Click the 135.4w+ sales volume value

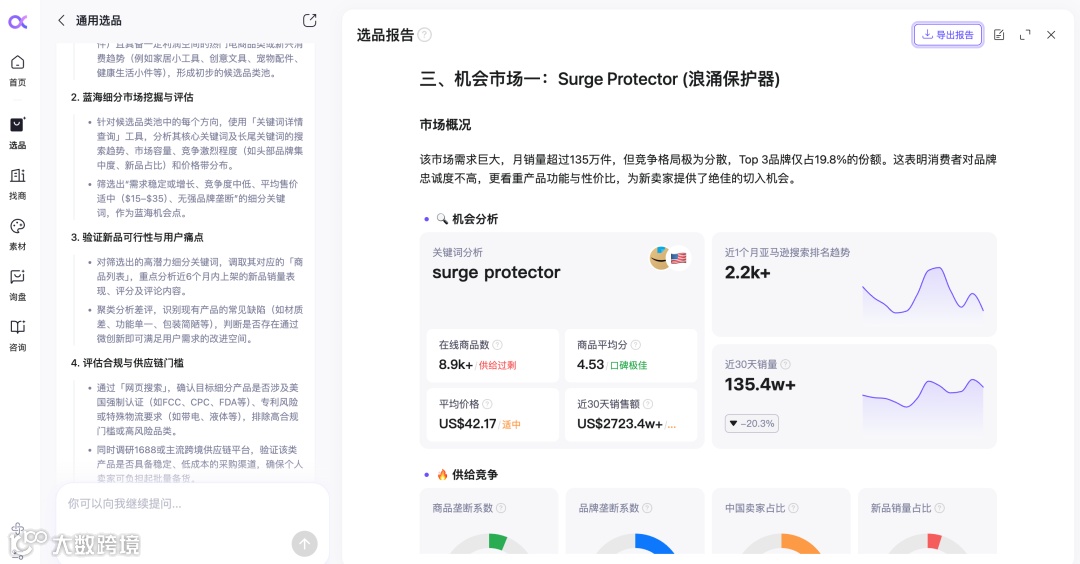pos(760,384)
